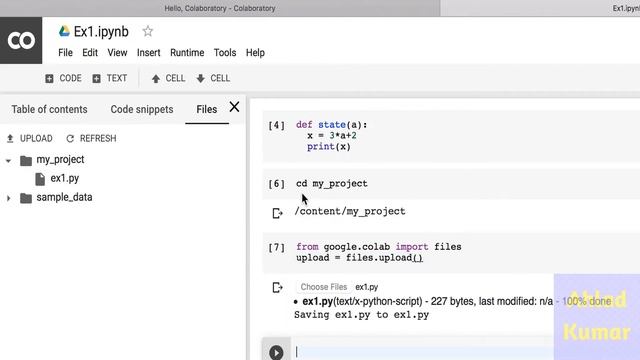Click into the empty code cell input
Viewport: 640px width, 360px height.
pyautogui.click(x=424, y=351)
